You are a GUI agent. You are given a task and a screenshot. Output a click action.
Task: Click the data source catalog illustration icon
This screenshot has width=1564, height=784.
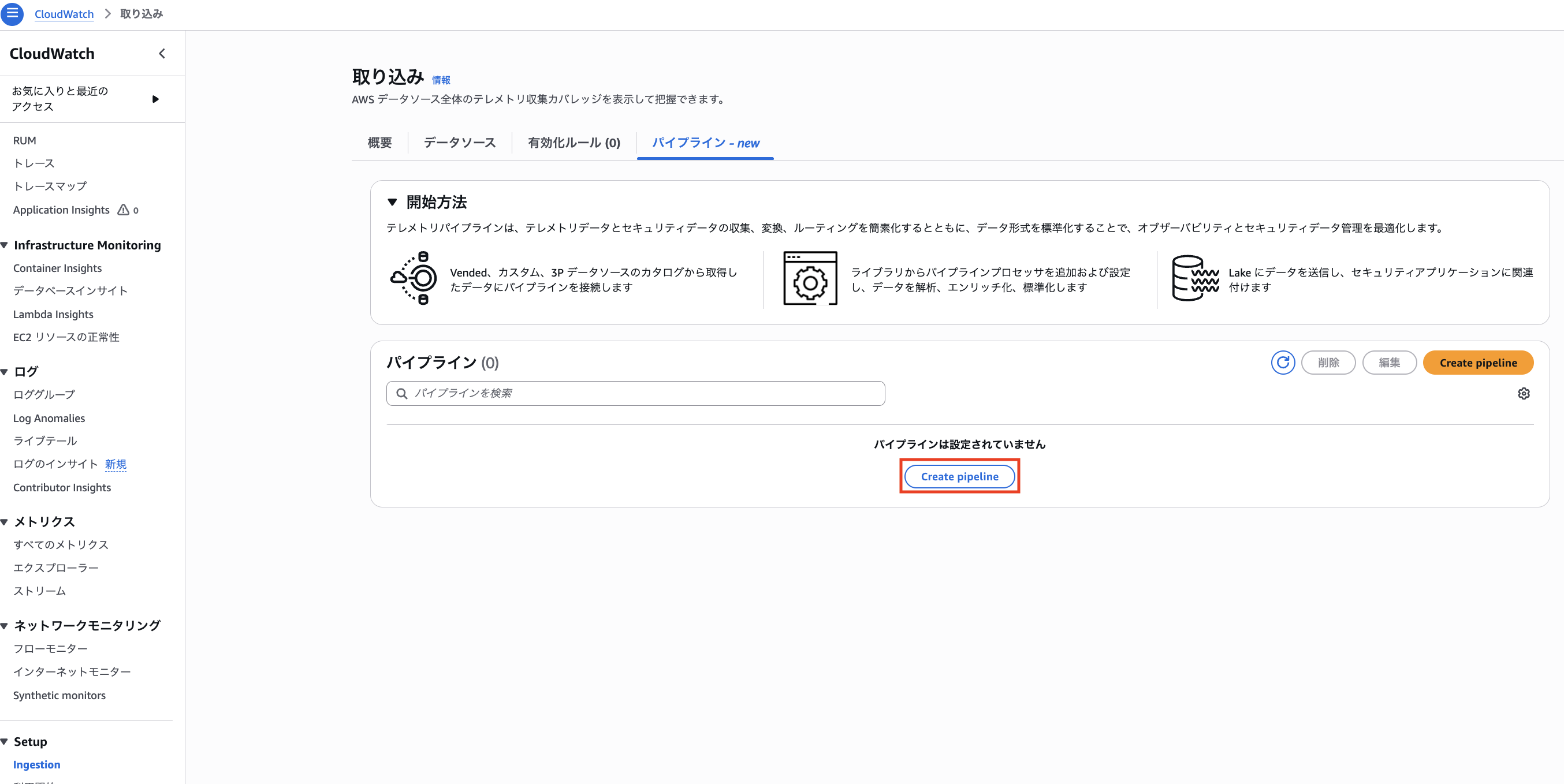(413, 279)
